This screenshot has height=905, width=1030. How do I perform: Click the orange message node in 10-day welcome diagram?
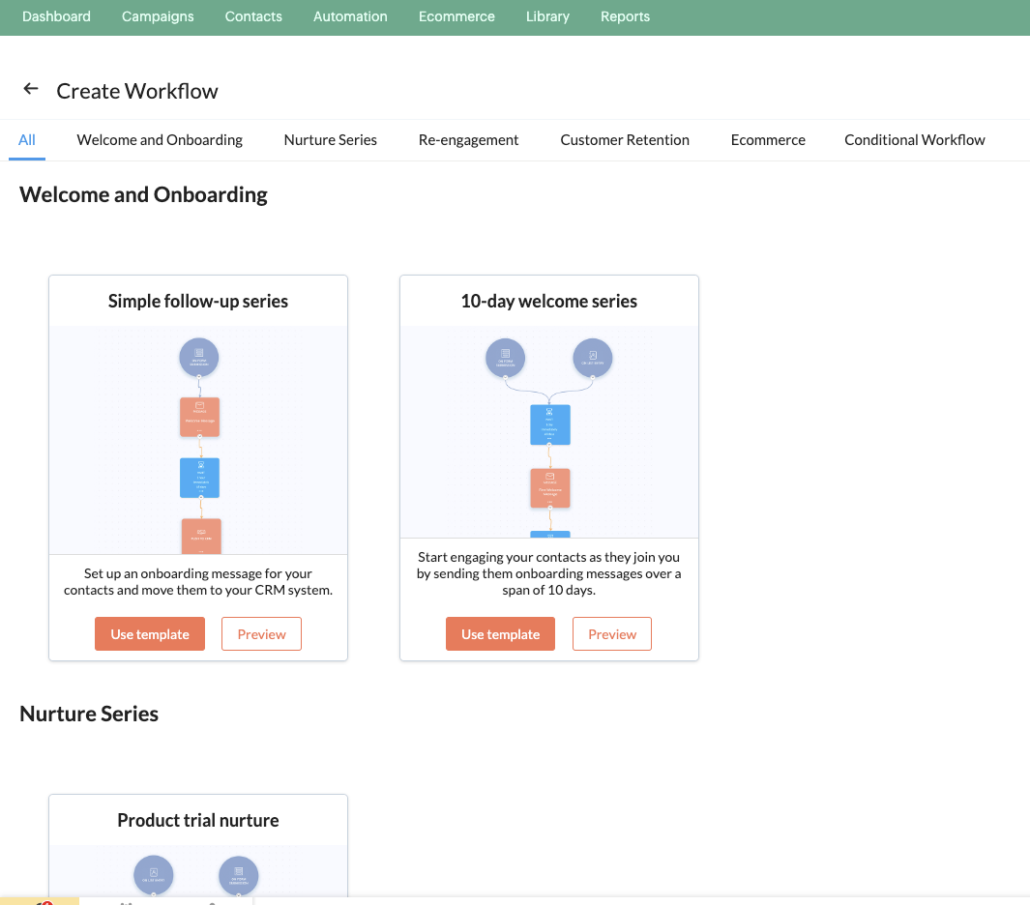point(550,488)
